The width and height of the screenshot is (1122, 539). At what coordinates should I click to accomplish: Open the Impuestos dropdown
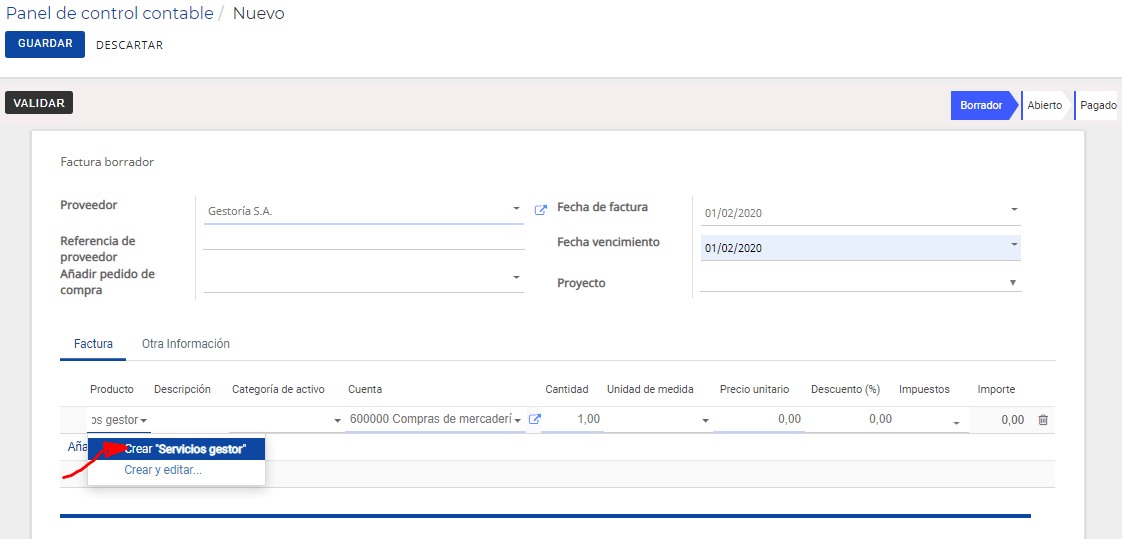click(x=956, y=423)
